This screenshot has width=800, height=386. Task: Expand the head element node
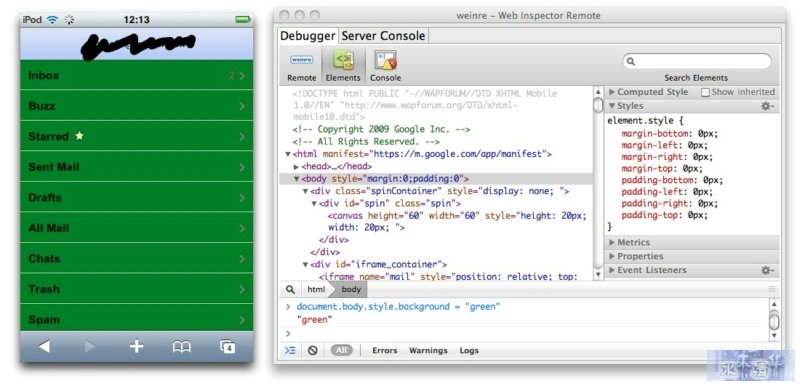point(296,167)
